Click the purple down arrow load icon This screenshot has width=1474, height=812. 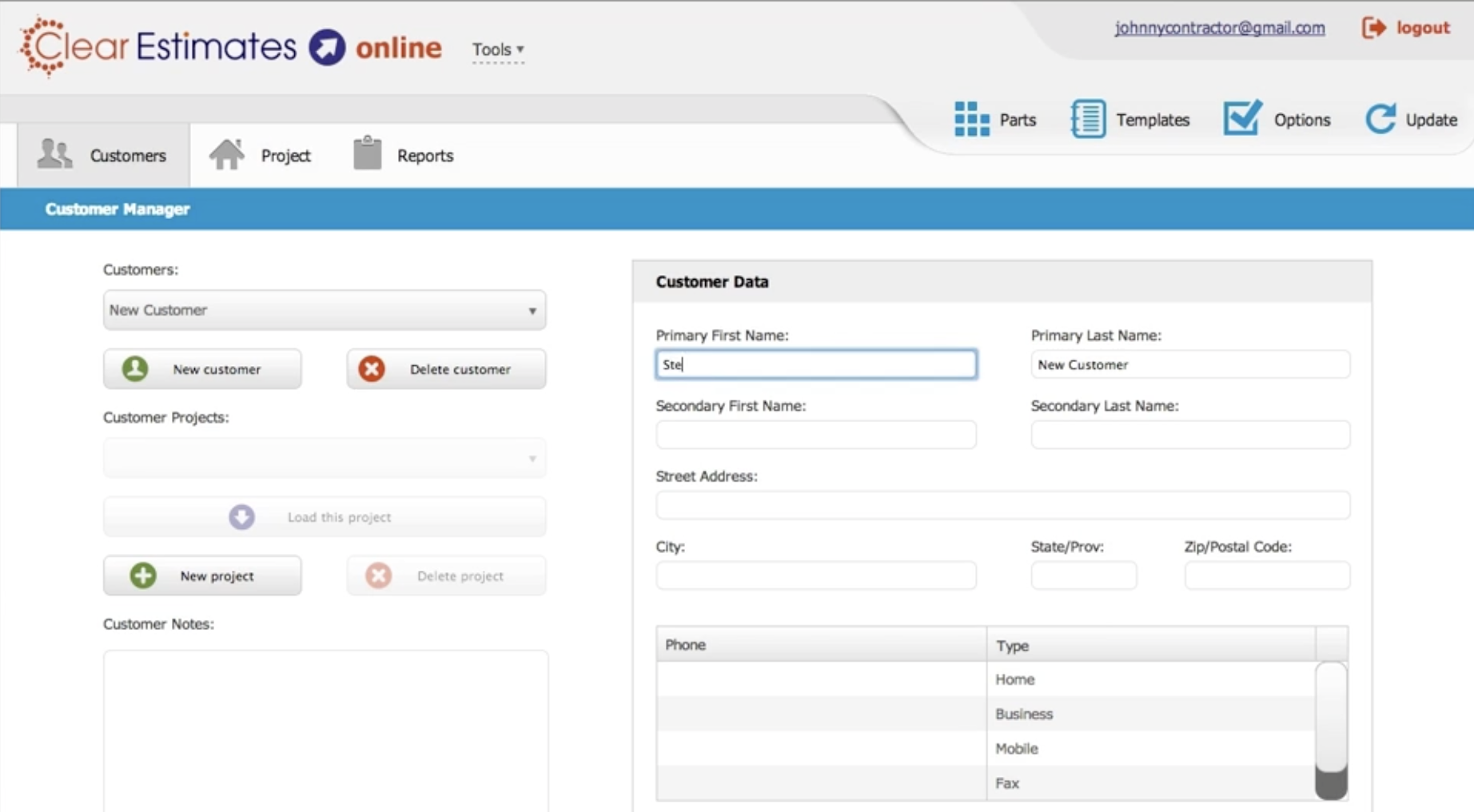(241, 517)
